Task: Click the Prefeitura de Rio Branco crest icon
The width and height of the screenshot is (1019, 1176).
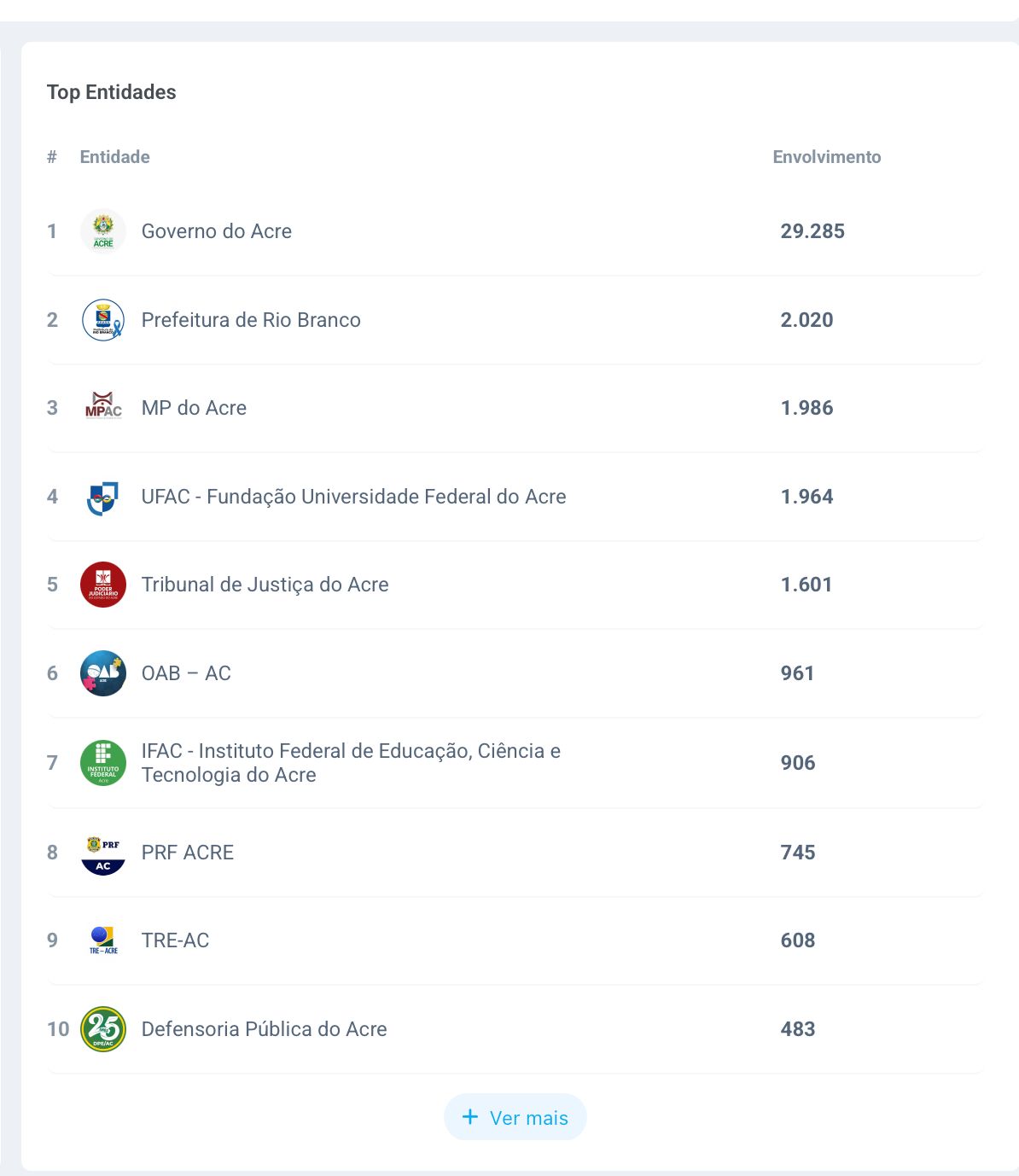Action: point(103,320)
